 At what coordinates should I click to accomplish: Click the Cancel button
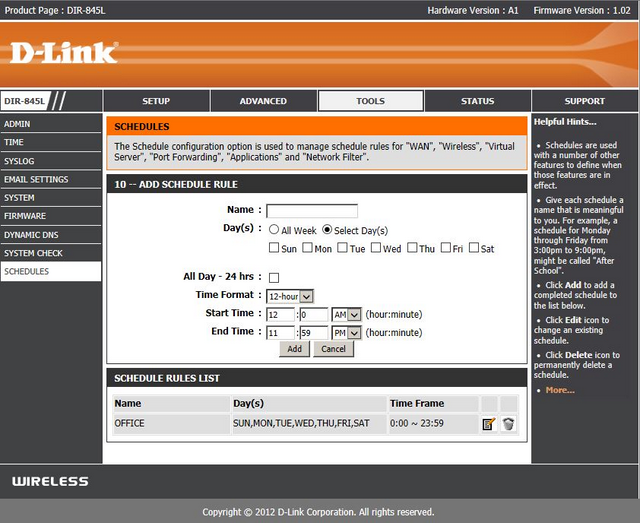tap(333, 349)
